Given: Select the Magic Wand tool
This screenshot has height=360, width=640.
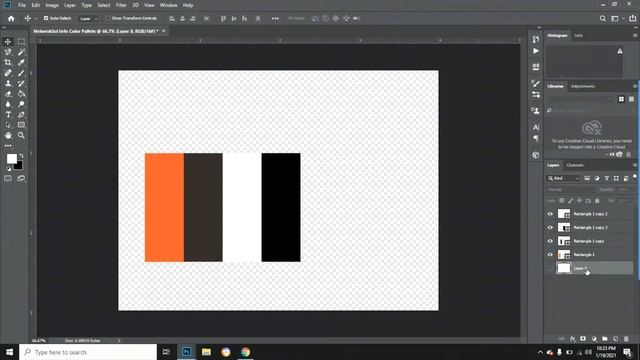Looking at the screenshot, I should [21, 52].
